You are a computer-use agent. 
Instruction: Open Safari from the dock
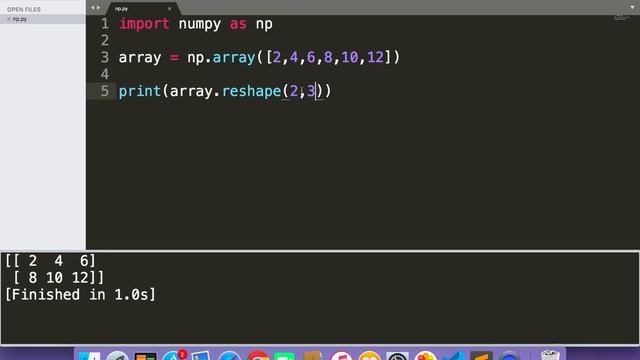229,356
